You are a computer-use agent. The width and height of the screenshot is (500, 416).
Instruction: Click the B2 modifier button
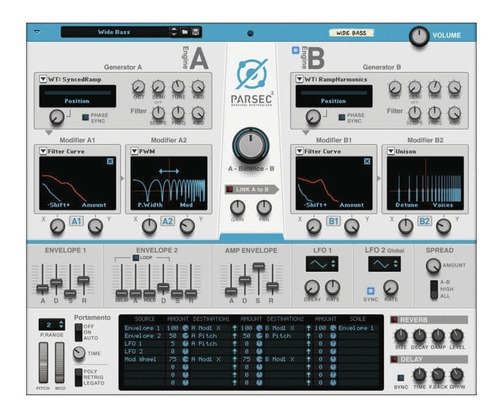[425, 221]
